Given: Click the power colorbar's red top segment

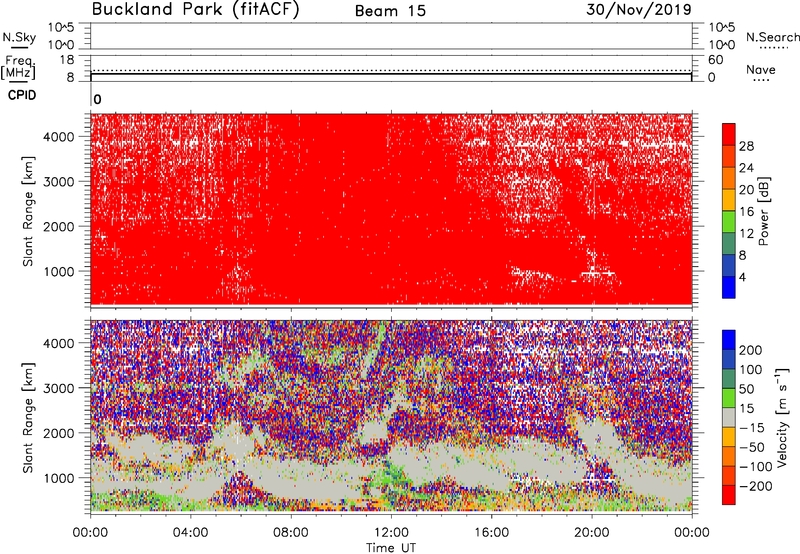Looking at the screenshot, I should pos(729,134).
